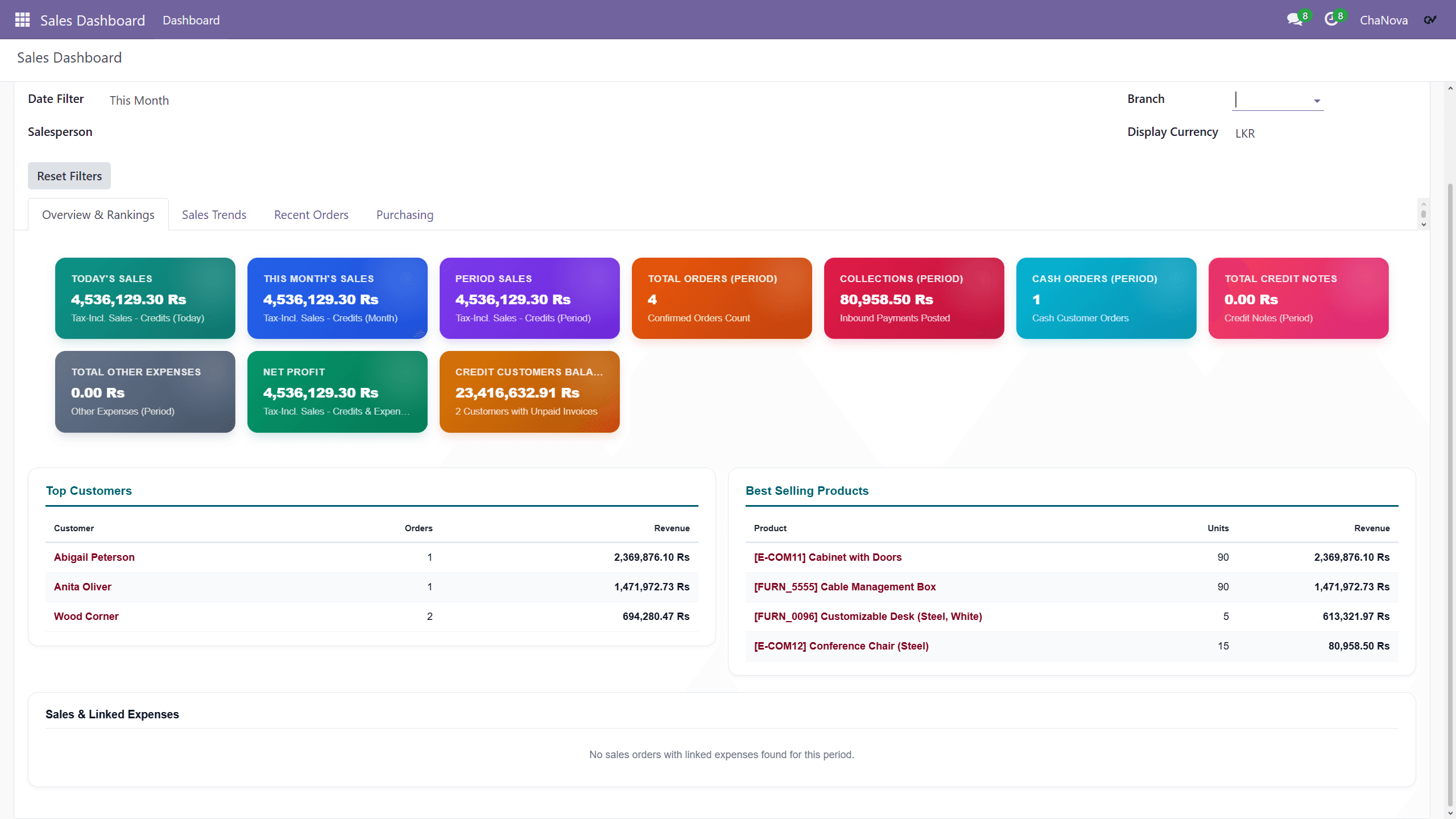Open the Today's Sales card
The height and width of the screenshot is (819, 1456).
145,298
